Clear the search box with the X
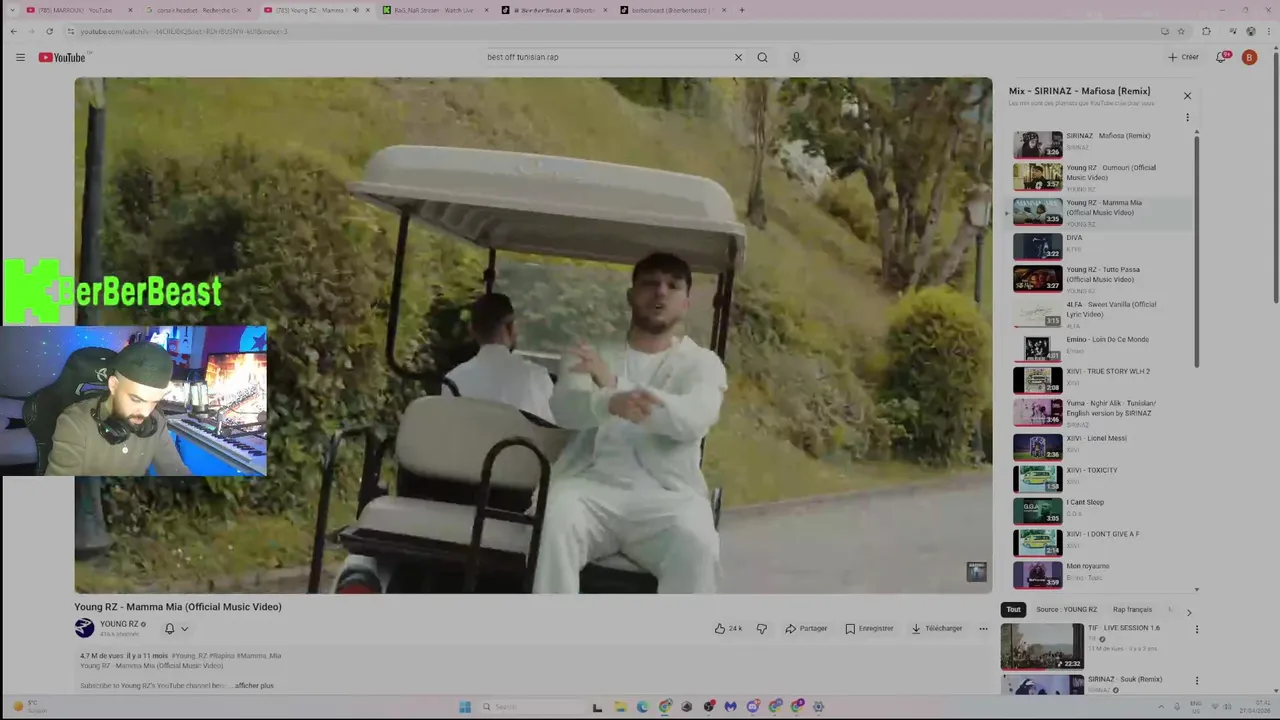Image resolution: width=1280 pixels, height=720 pixels. 738,57
